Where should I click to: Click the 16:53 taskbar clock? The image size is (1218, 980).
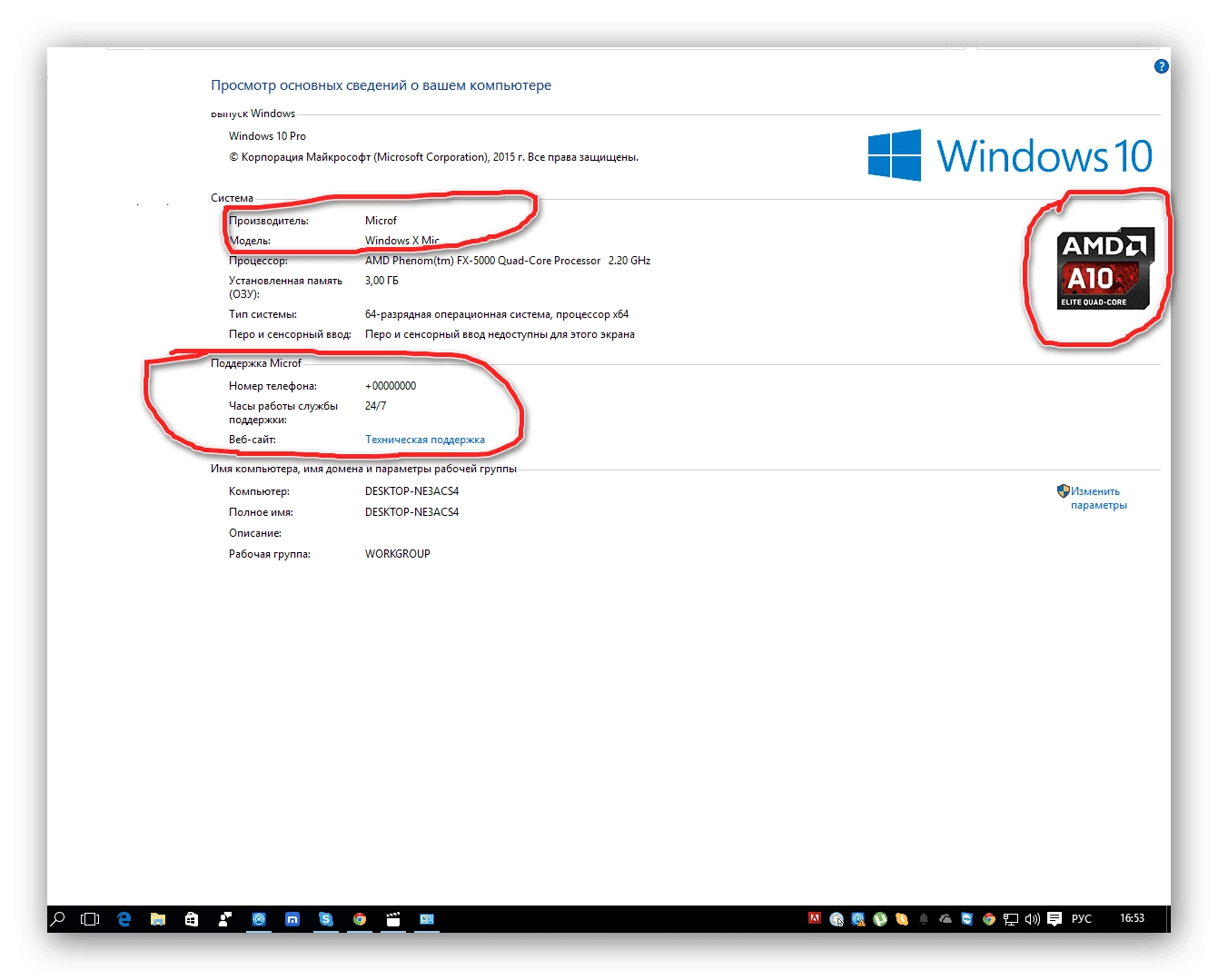1132,918
